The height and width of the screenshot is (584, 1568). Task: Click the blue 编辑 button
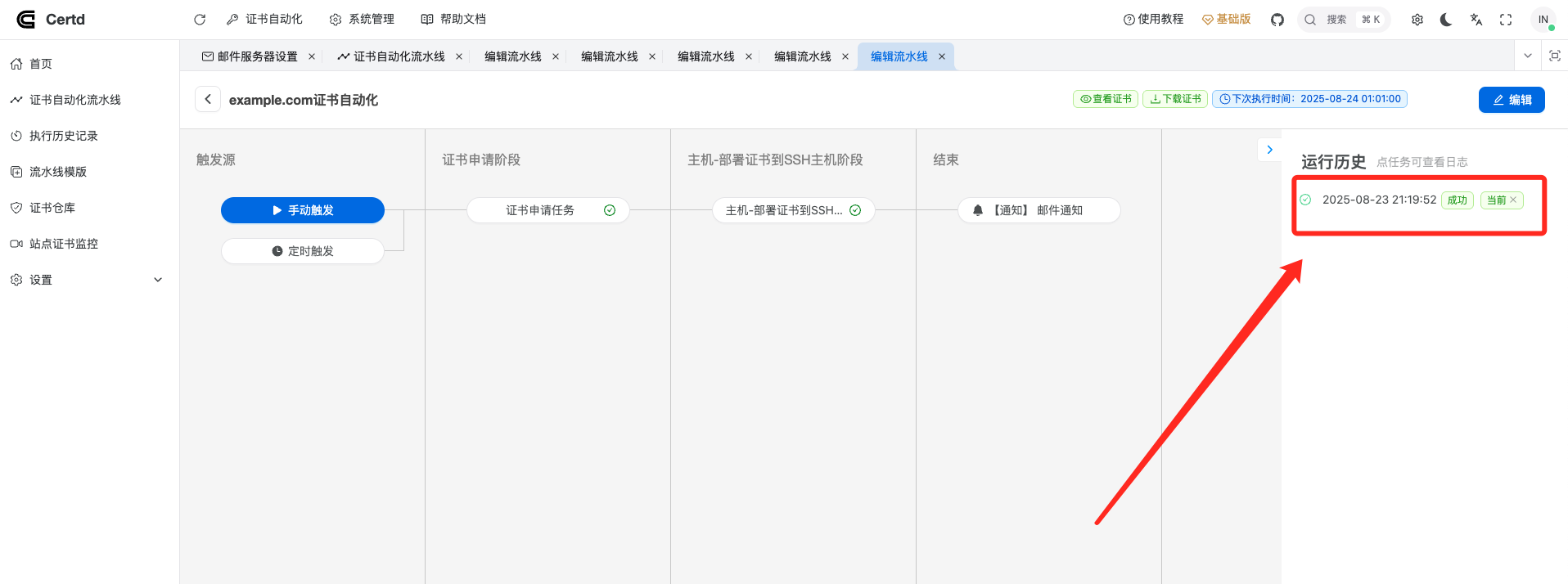point(1512,100)
